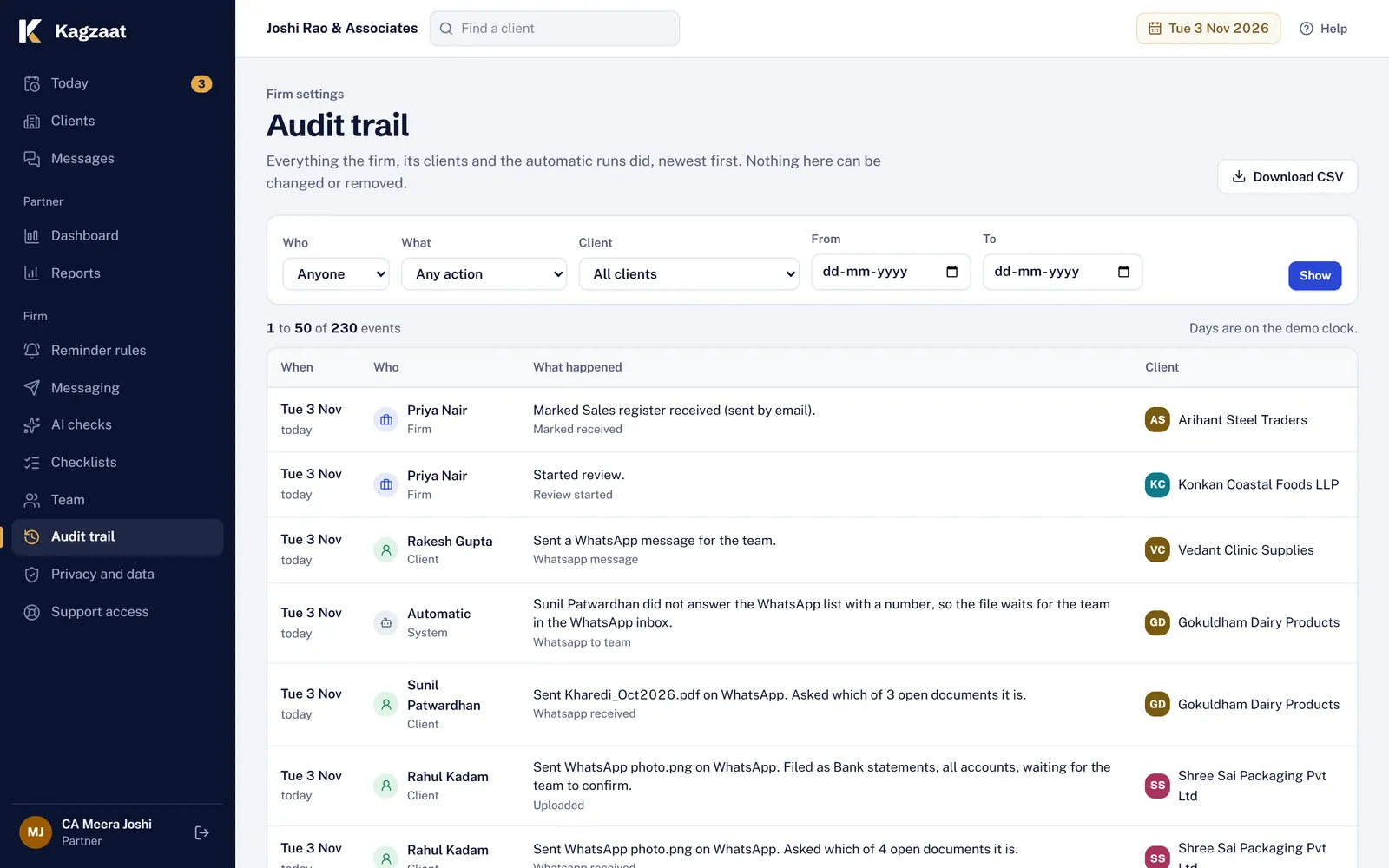Click the Audit trail clock icon
The width and height of the screenshot is (1389, 868).
(x=32, y=536)
